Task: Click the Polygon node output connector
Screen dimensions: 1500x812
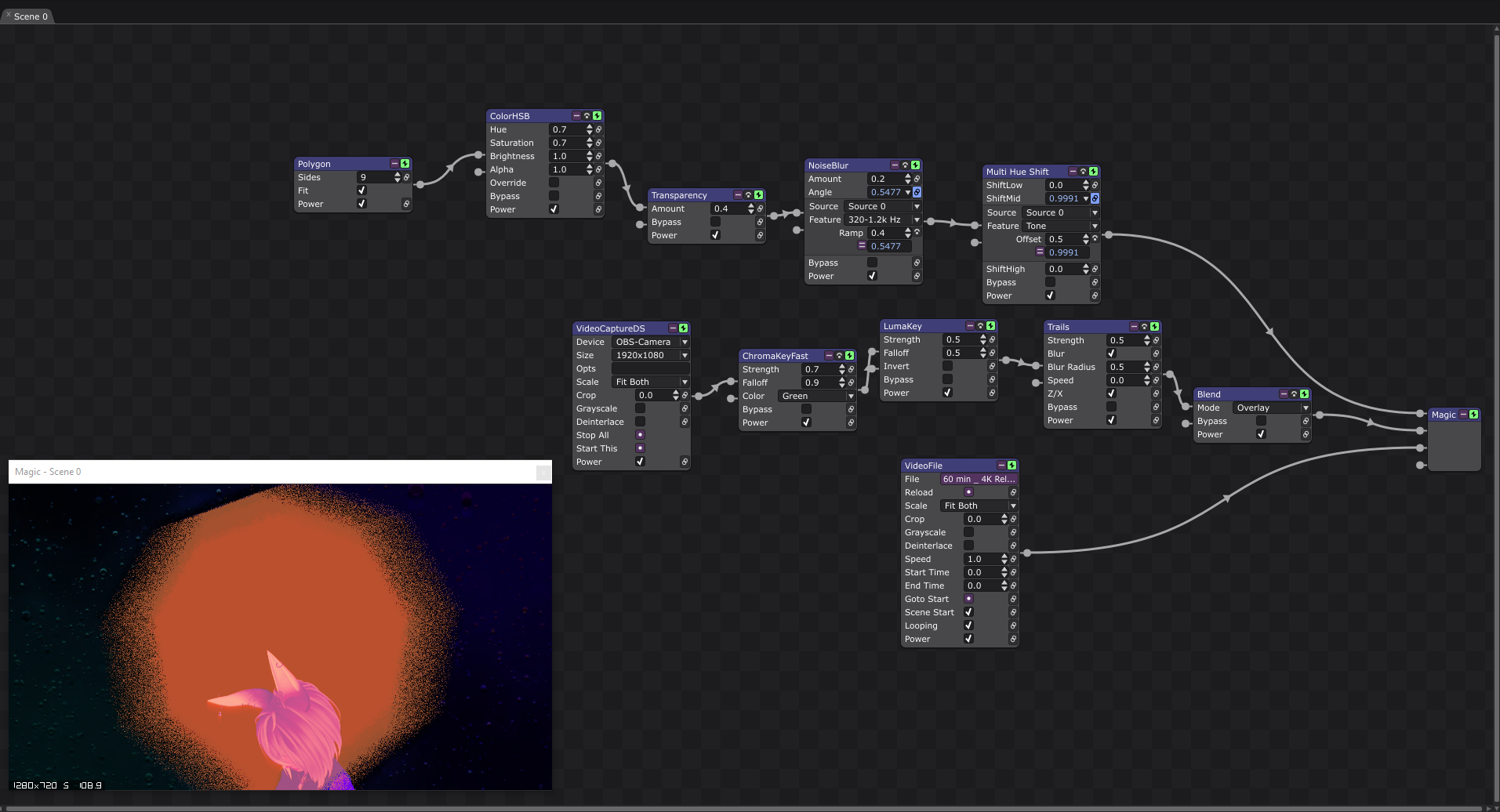Action: pyautogui.click(x=419, y=184)
